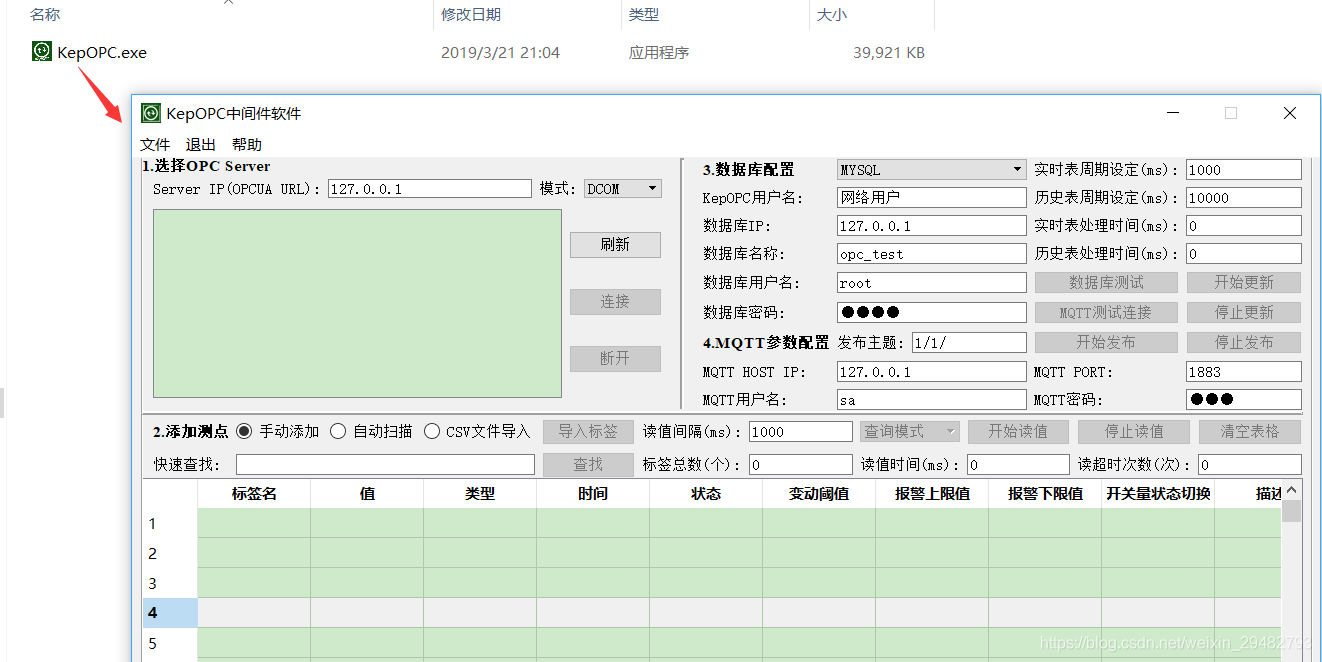Image resolution: width=1322 pixels, height=662 pixels.
Task: Open the 退出 menu
Action: pos(201,145)
